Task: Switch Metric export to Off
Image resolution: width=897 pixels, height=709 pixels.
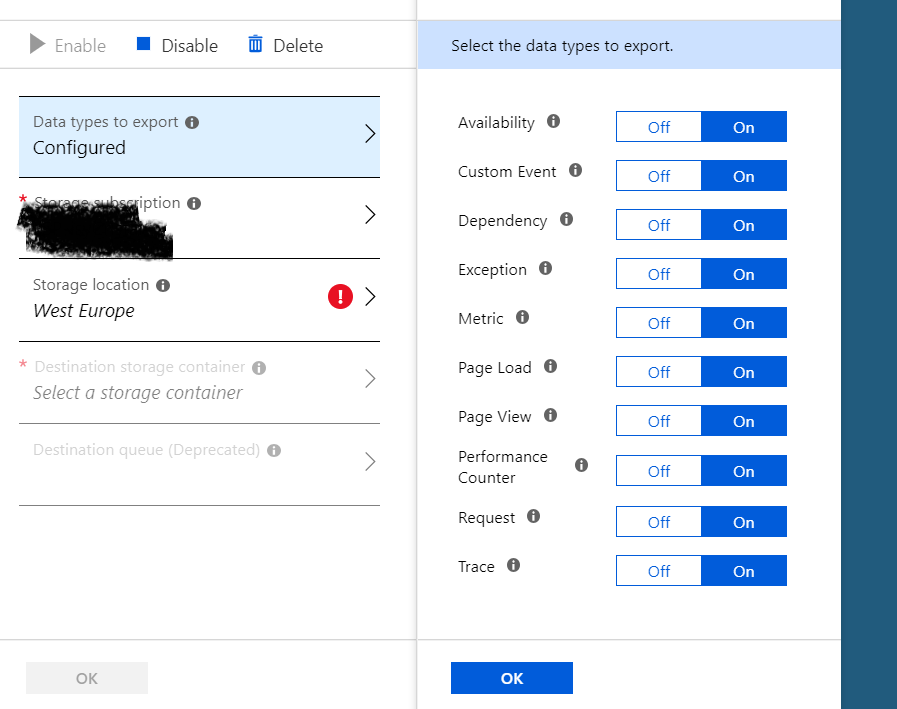Action: 658,323
